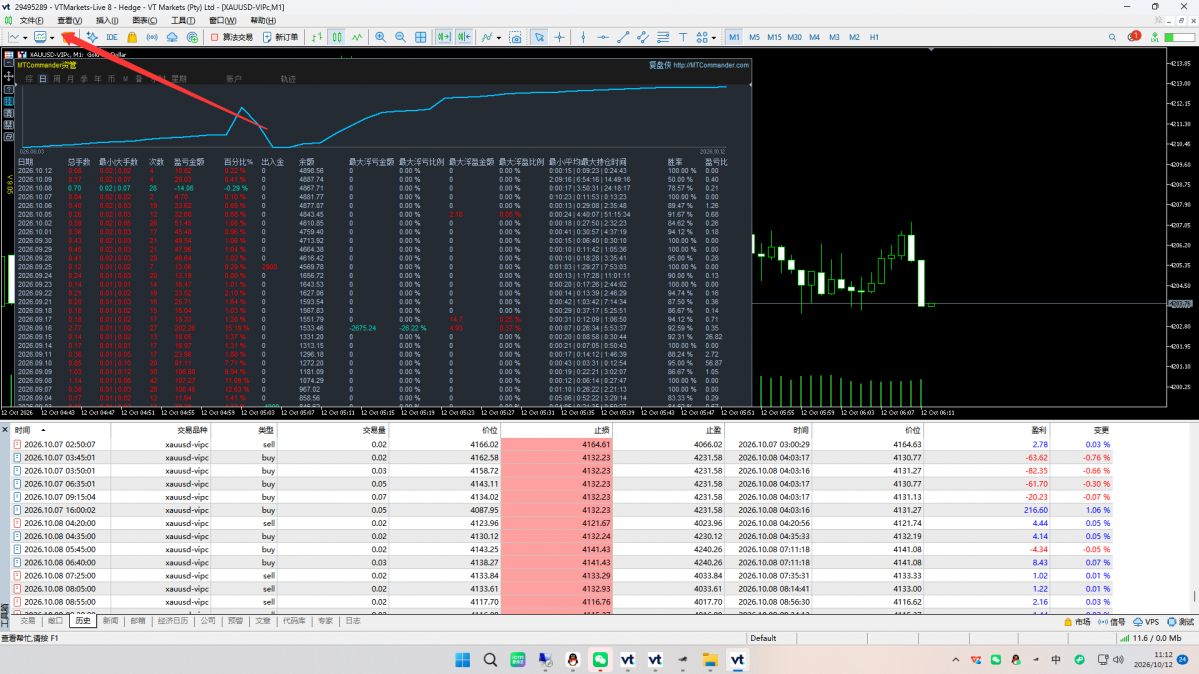
Task: Show hidden system tray icons chevron
Action: click(955, 659)
